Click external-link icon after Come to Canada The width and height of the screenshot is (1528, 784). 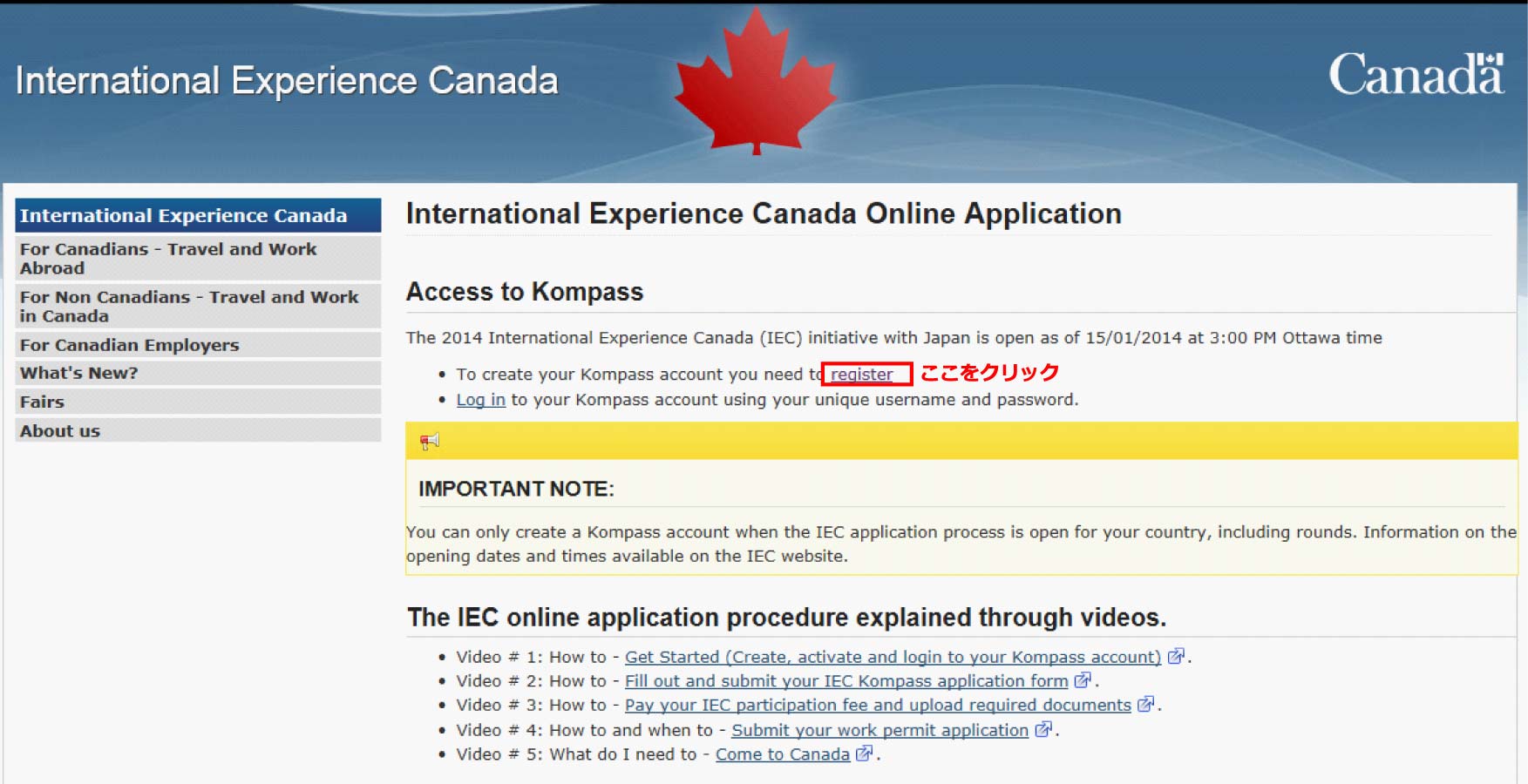click(864, 754)
